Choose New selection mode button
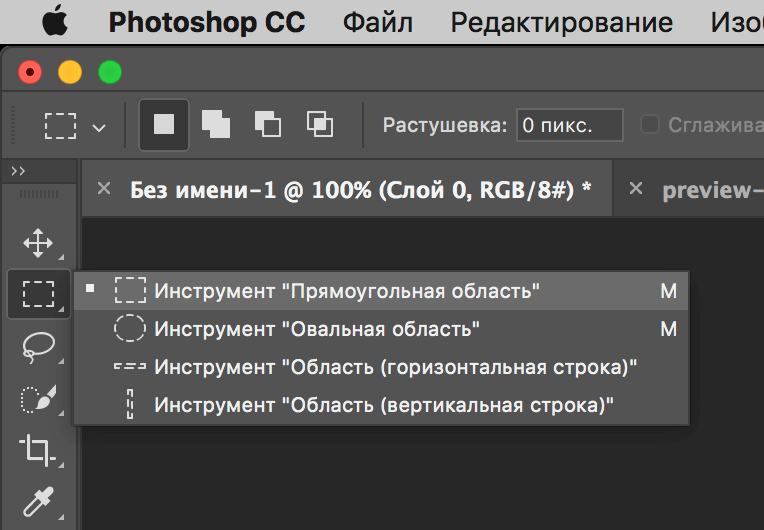Screen dimensions: 764x530 [164, 125]
